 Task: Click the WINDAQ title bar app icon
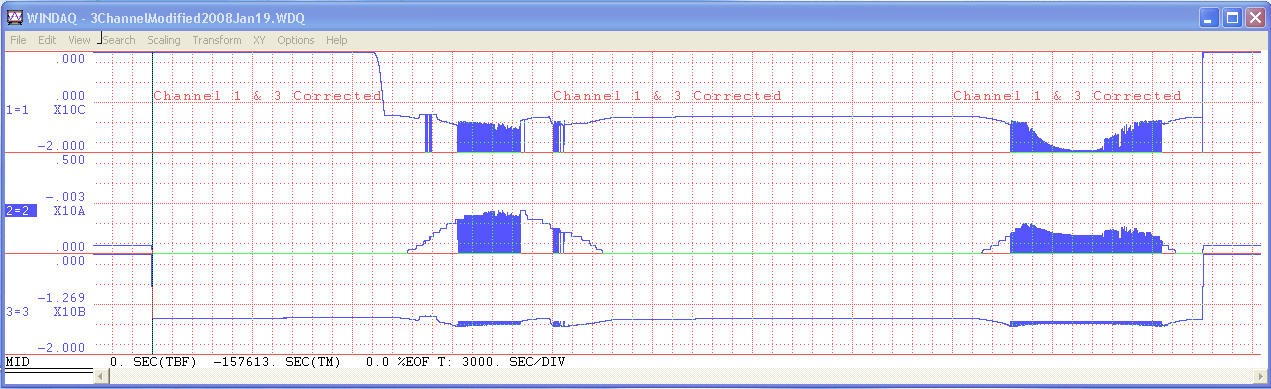15,17
